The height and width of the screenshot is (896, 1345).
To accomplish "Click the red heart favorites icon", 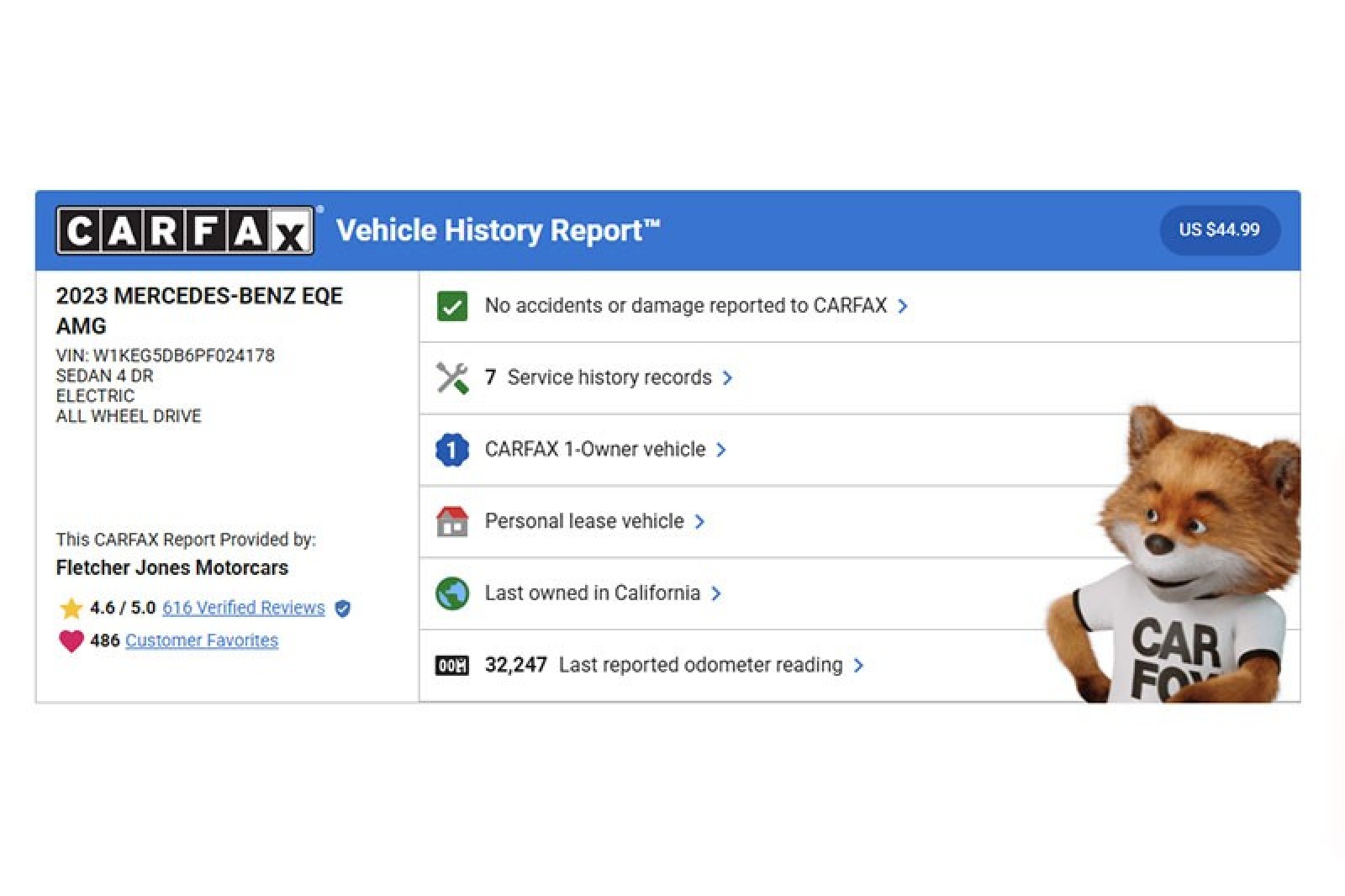I will click(x=70, y=640).
